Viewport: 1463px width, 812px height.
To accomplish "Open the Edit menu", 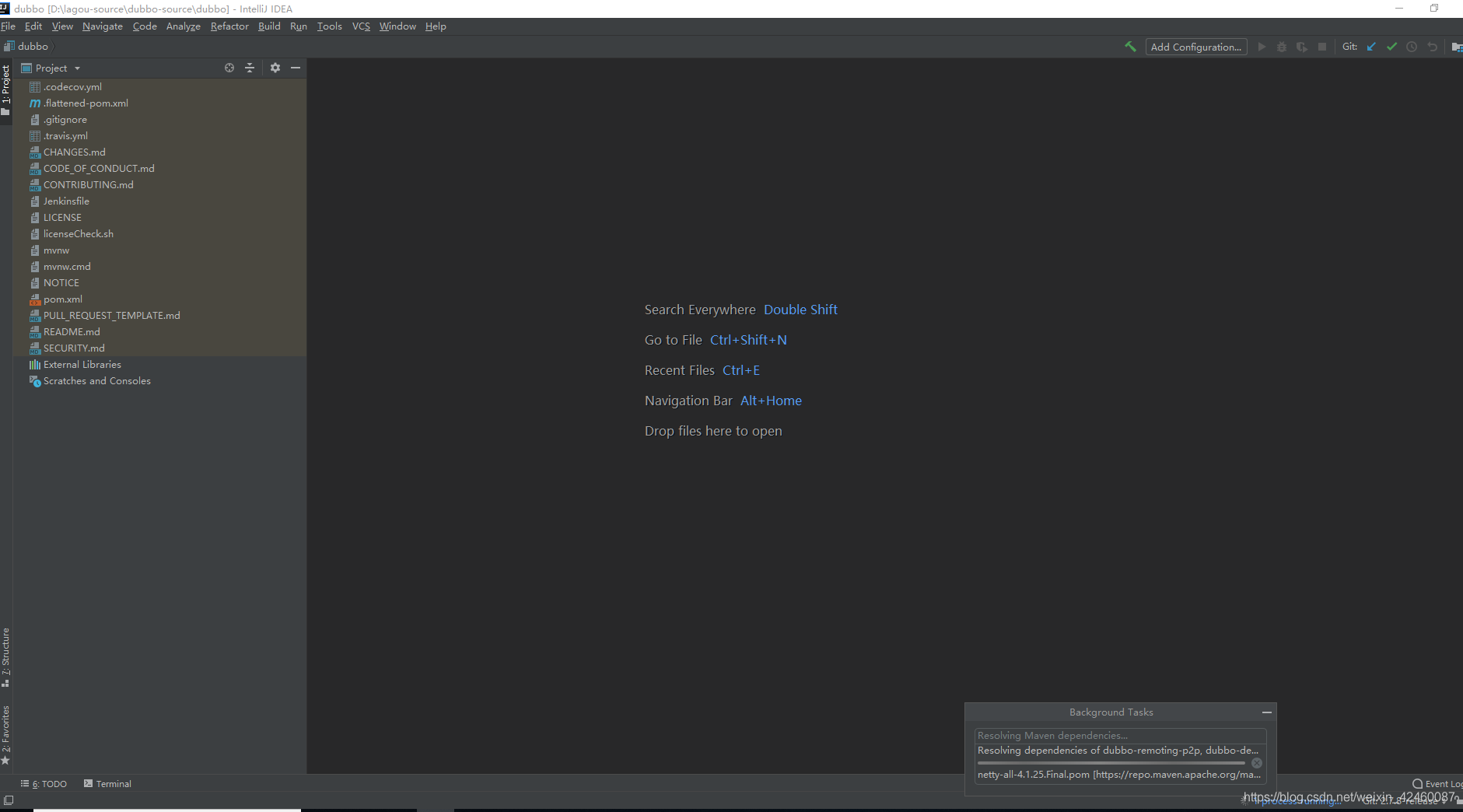I will (x=33, y=26).
